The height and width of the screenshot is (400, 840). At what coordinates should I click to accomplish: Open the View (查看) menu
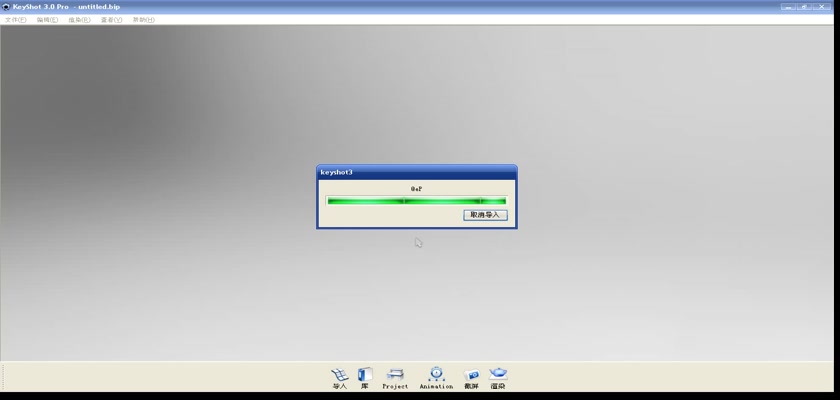pos(111,20)
